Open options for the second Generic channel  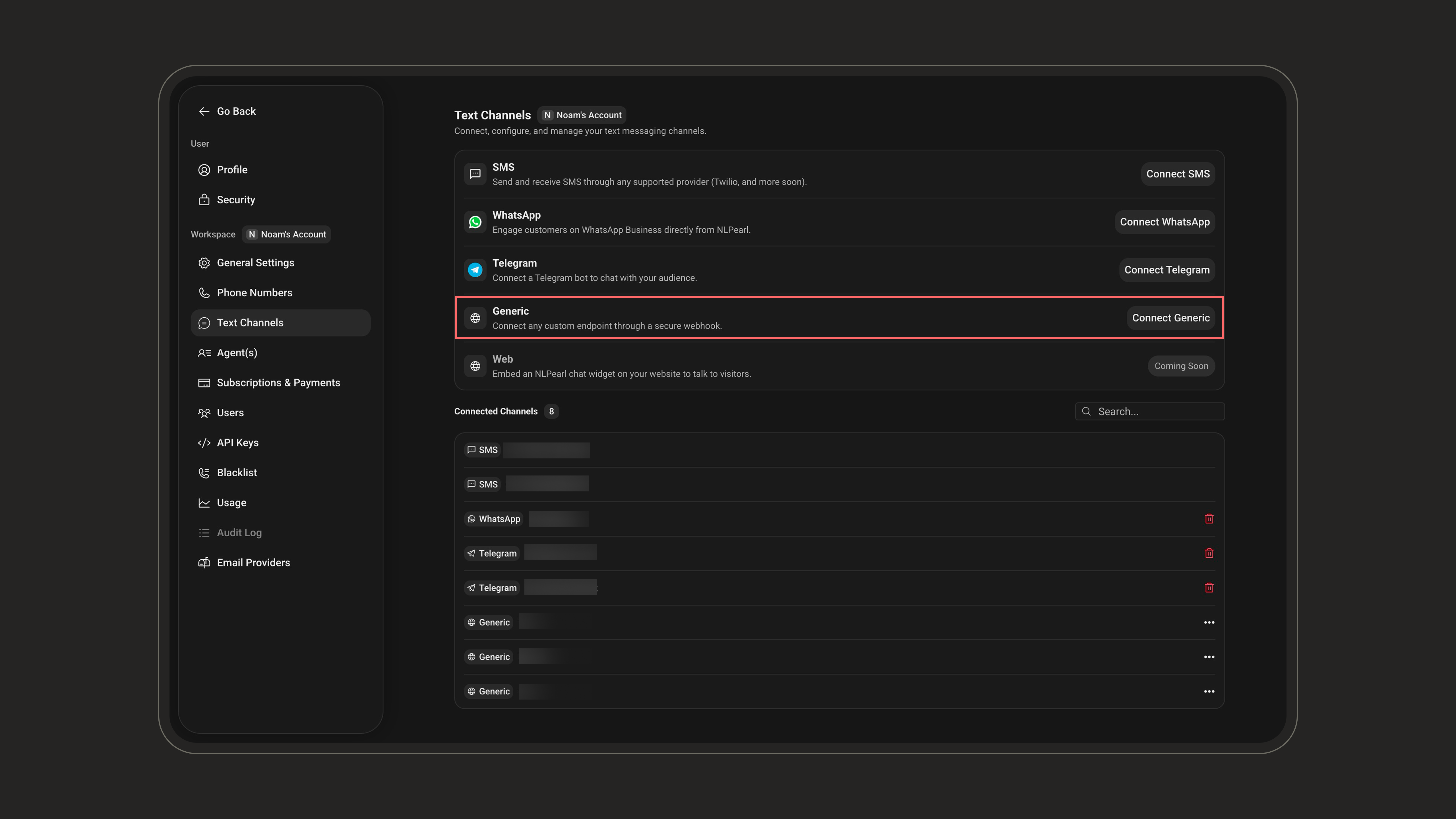pos(1209,657)
